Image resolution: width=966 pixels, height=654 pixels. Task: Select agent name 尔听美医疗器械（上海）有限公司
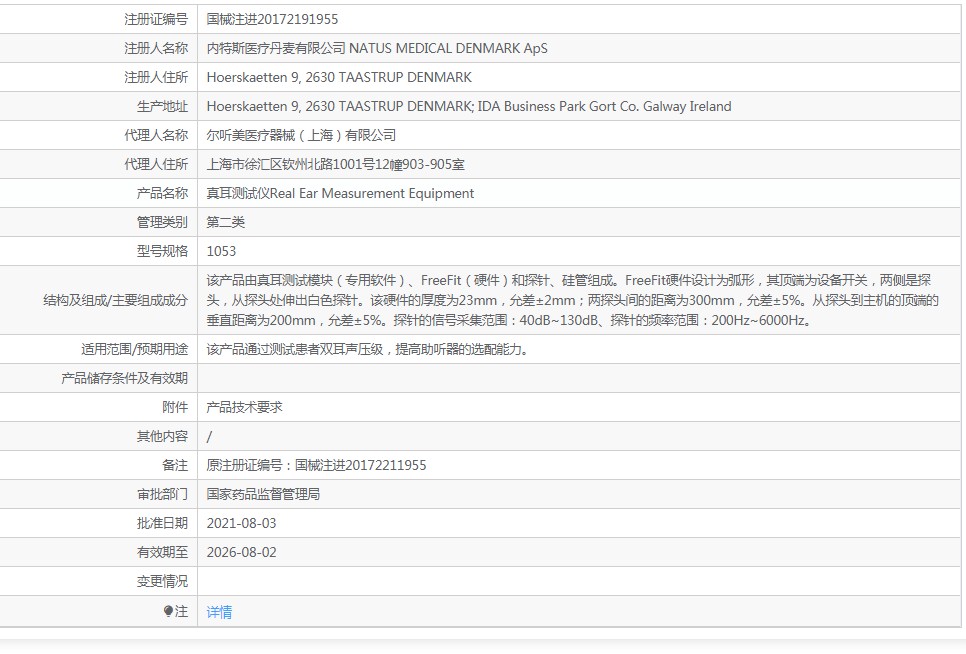point(301,135)
